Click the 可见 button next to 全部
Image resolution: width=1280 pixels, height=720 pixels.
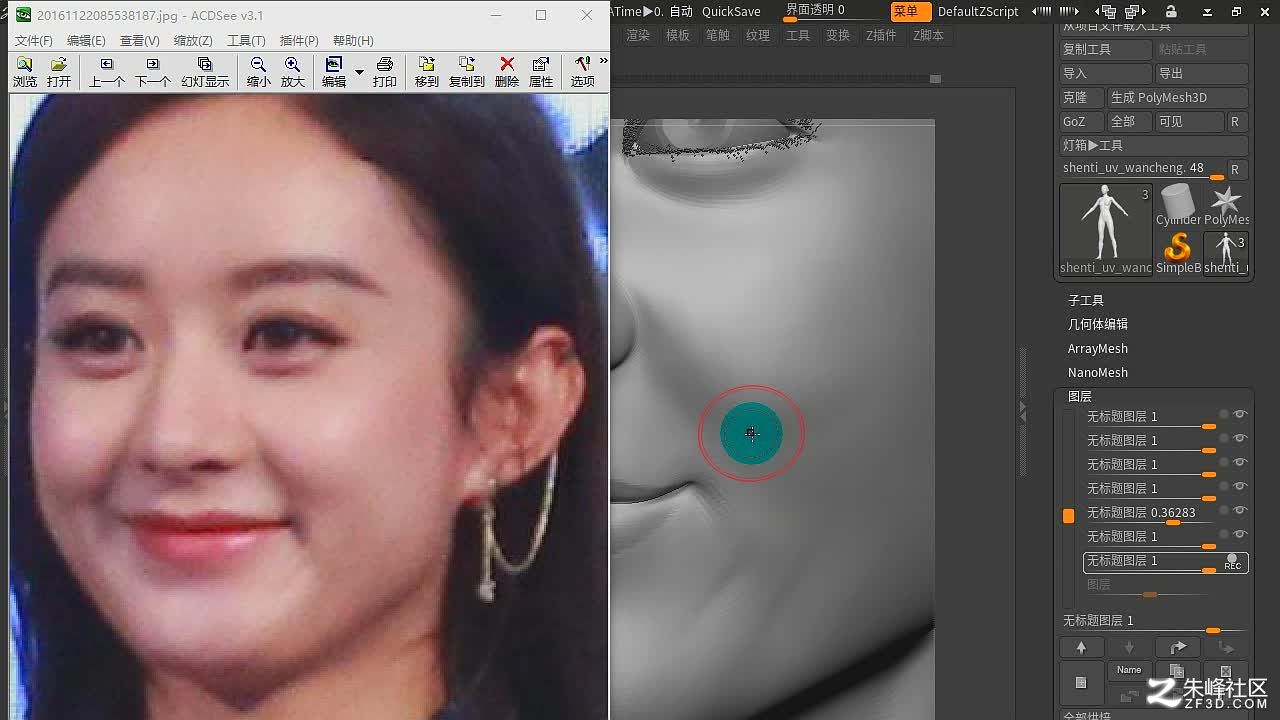pyautogui.click(x=1190, y=121)
